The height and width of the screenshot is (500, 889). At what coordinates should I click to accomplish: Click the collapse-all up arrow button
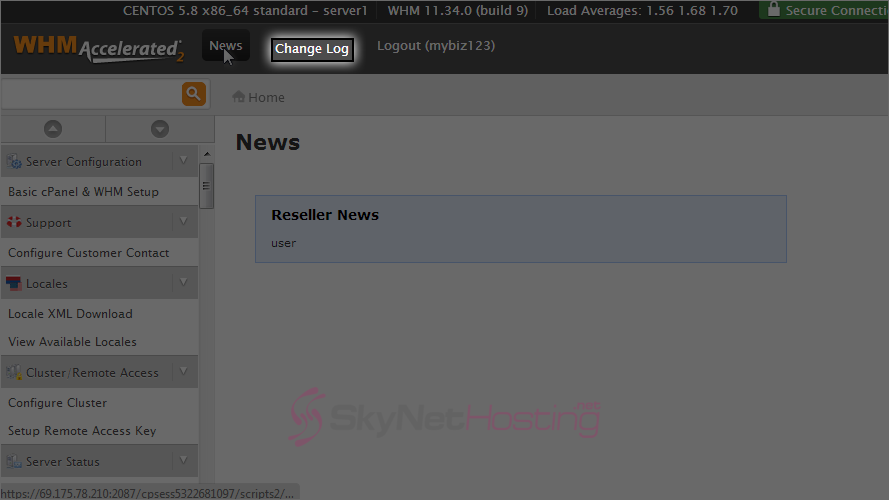tap(53, 129)
